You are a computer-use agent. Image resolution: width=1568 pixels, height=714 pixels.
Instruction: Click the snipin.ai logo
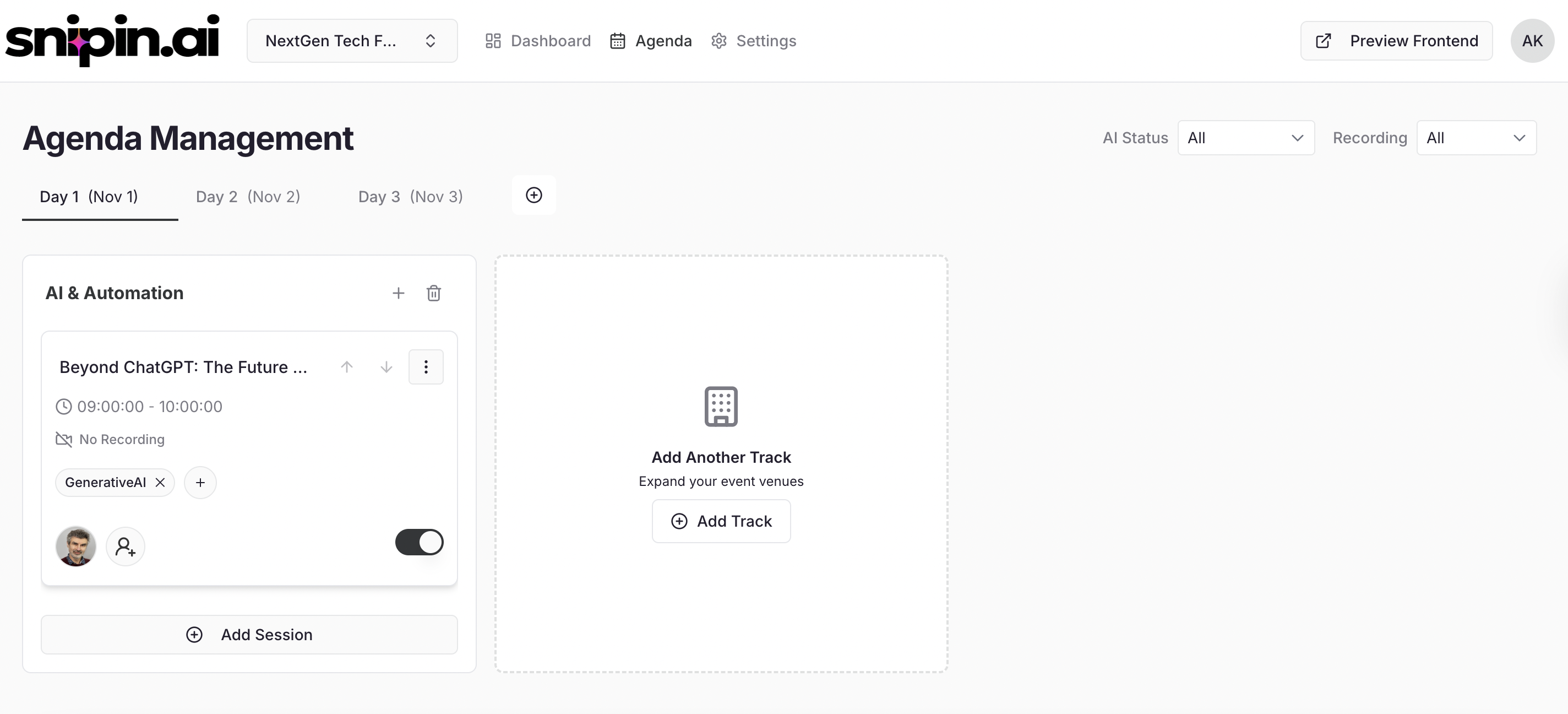coord(112,40)
